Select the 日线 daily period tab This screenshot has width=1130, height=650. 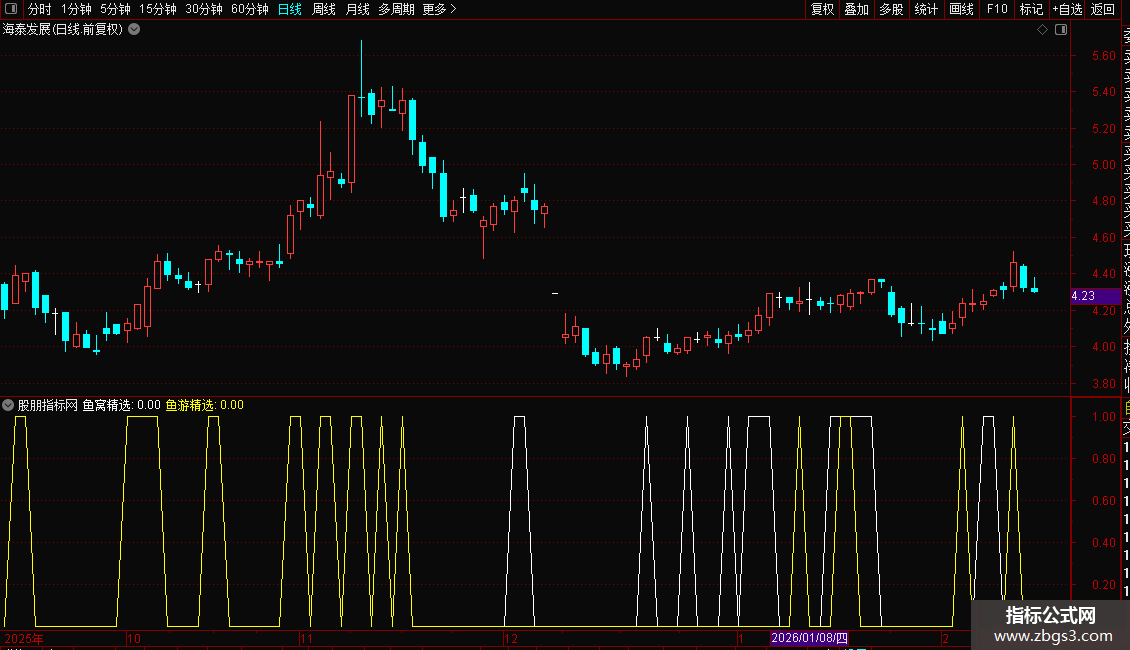pos(290,9)
